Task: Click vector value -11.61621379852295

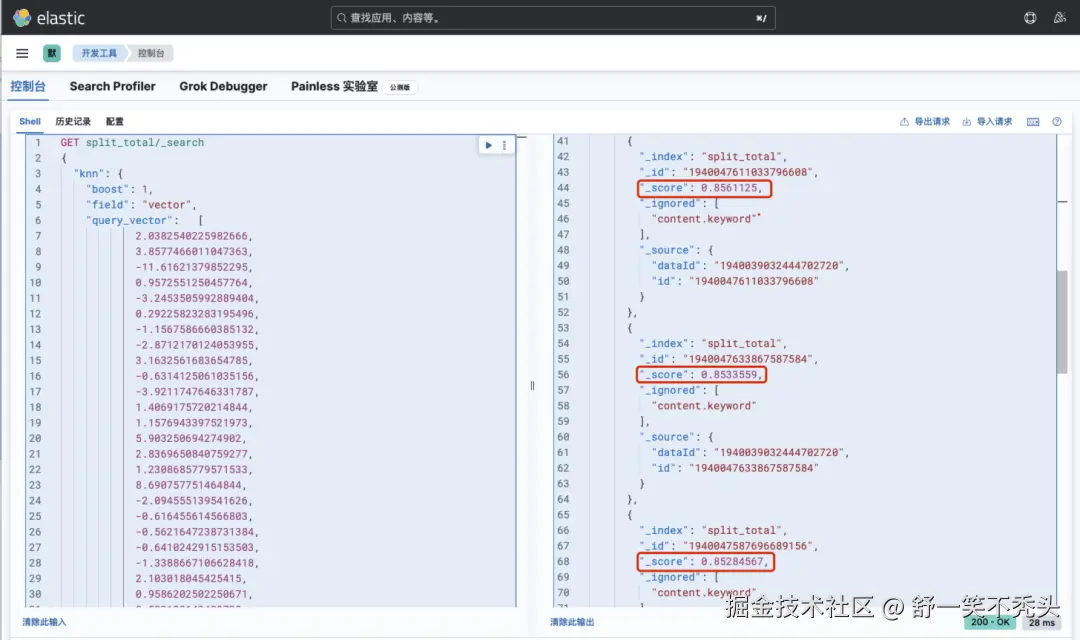Action: tap(194, 267)
